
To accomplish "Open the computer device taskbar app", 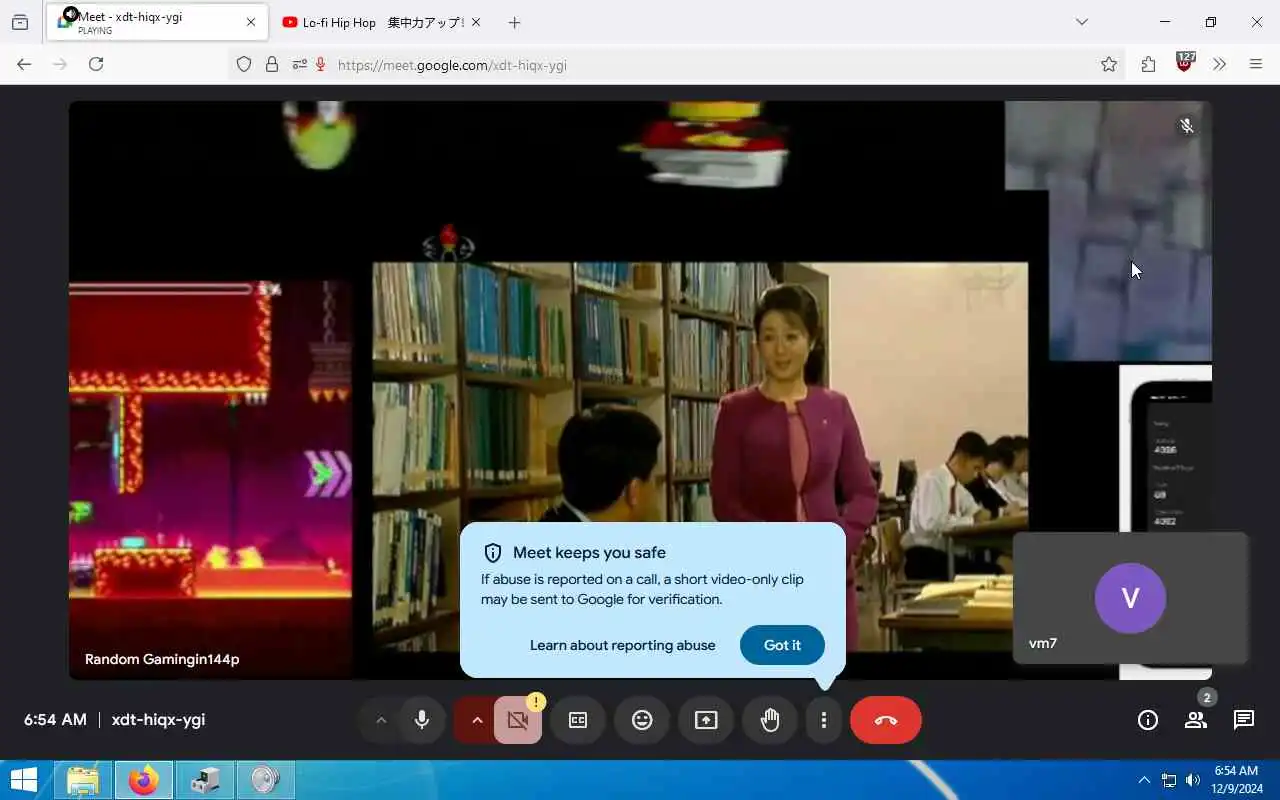I will click(x=205, y=780).
